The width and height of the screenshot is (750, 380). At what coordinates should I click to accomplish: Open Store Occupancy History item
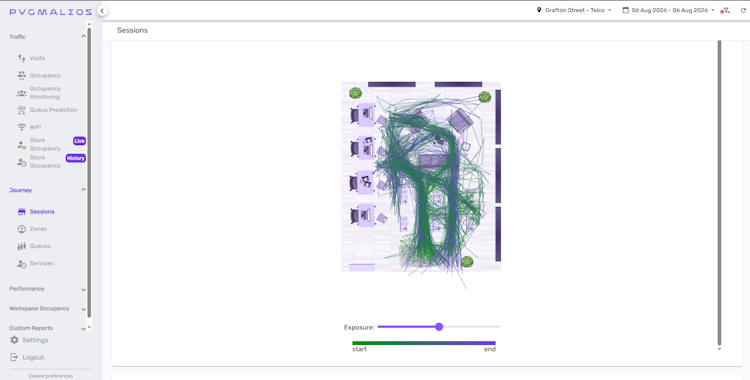click(51, 162)
